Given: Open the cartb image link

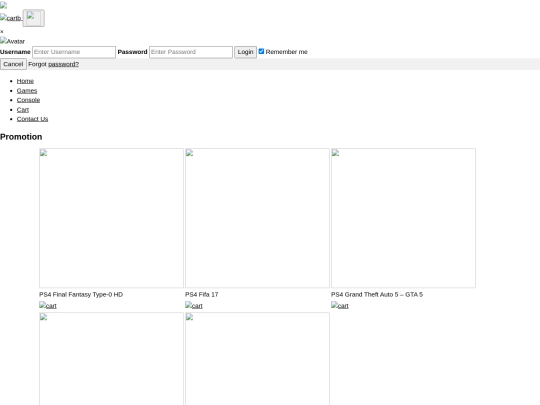Looking at the screenshot, I should [x=11, y=18].
